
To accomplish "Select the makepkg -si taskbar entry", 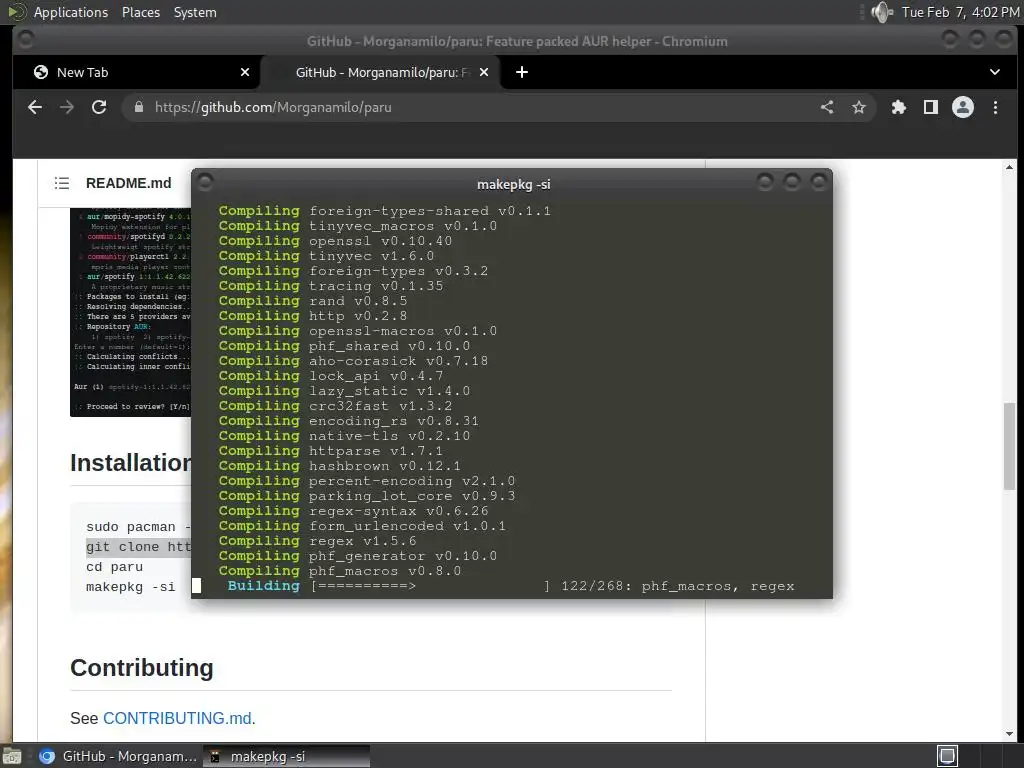I will tap(286, 756).
